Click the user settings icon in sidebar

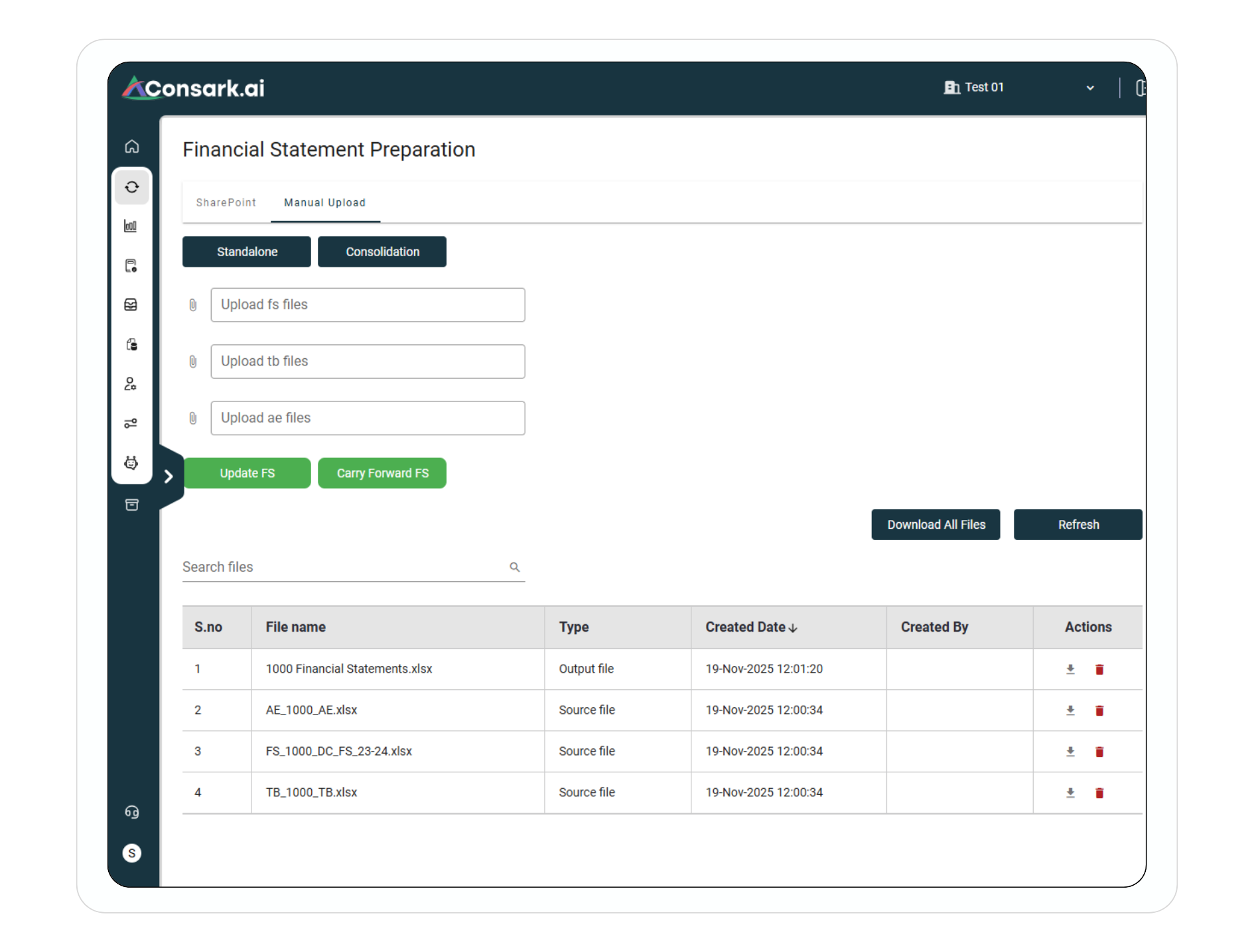pos(132,384)
